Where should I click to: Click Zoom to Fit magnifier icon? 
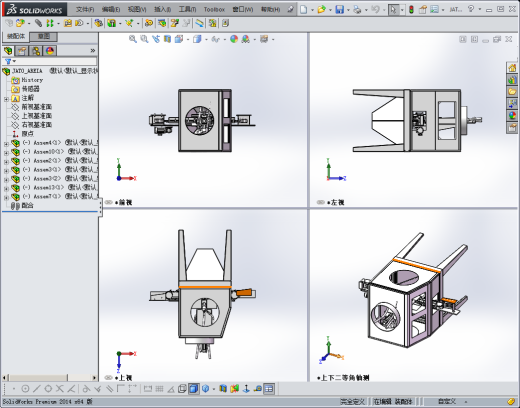[x=133, y=39]
